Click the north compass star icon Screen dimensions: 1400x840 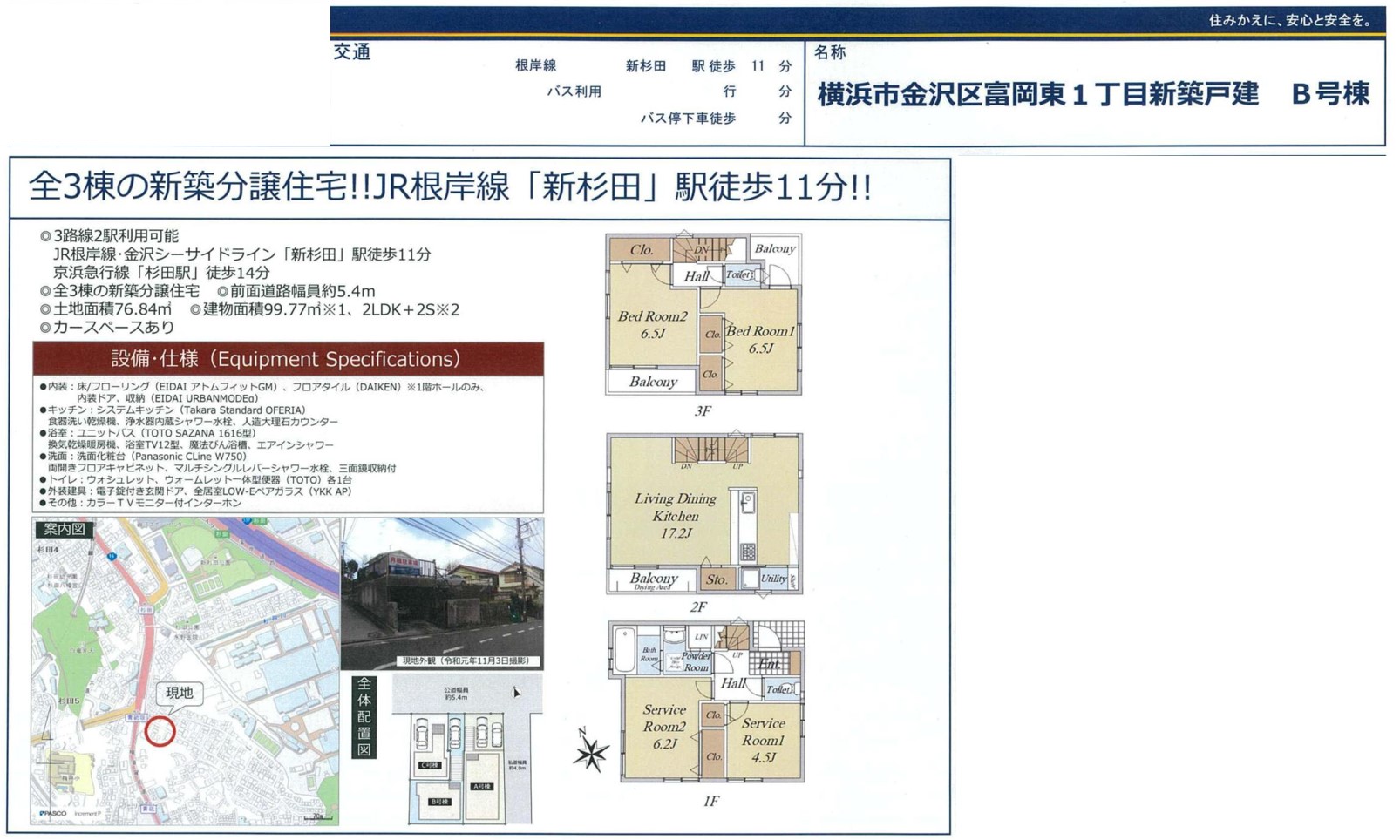591,753
